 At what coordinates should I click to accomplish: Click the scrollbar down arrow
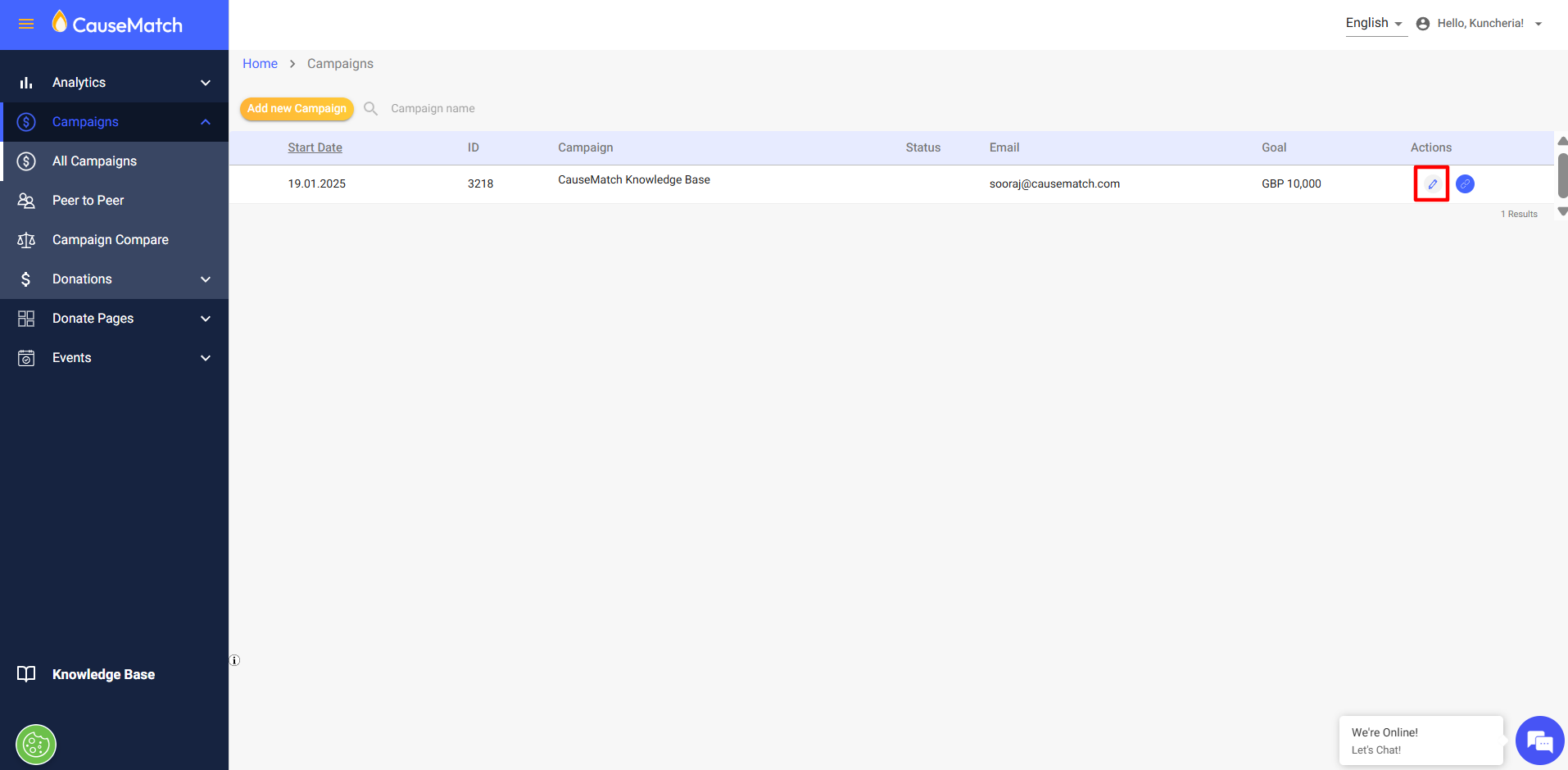[1562, 211]
